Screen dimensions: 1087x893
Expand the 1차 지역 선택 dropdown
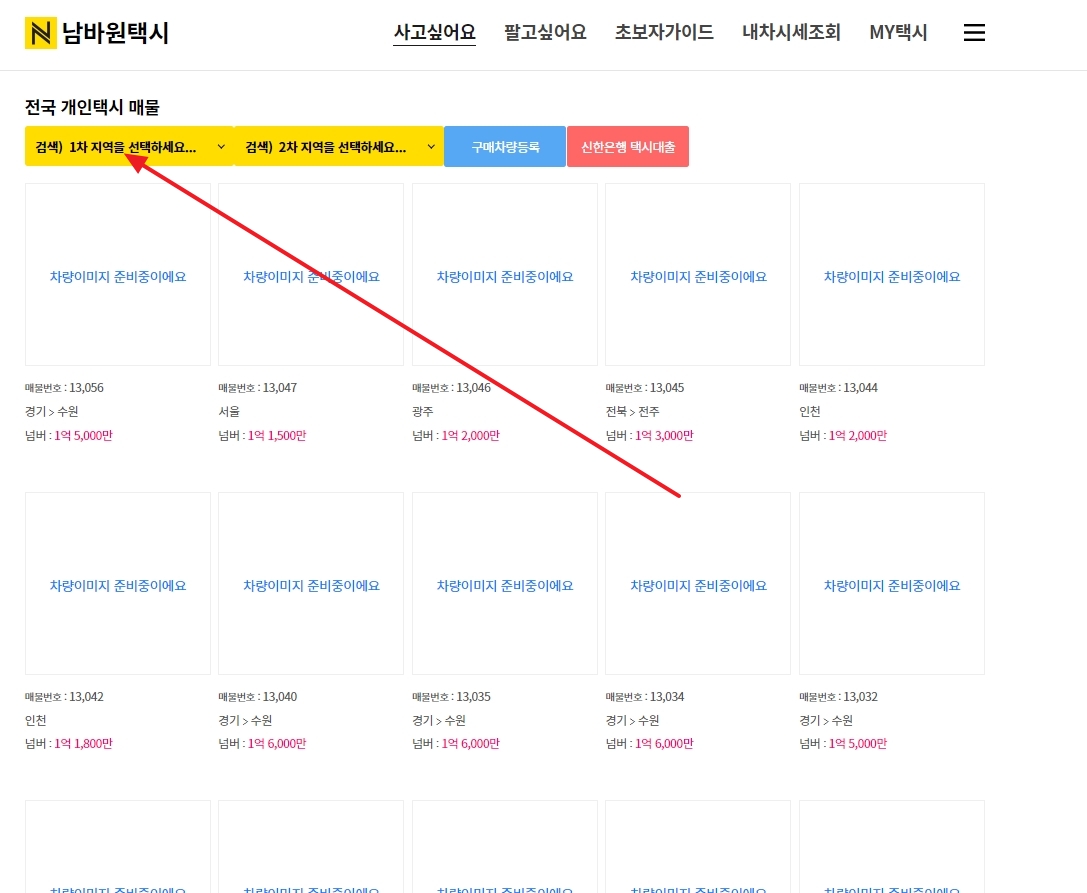129,146
